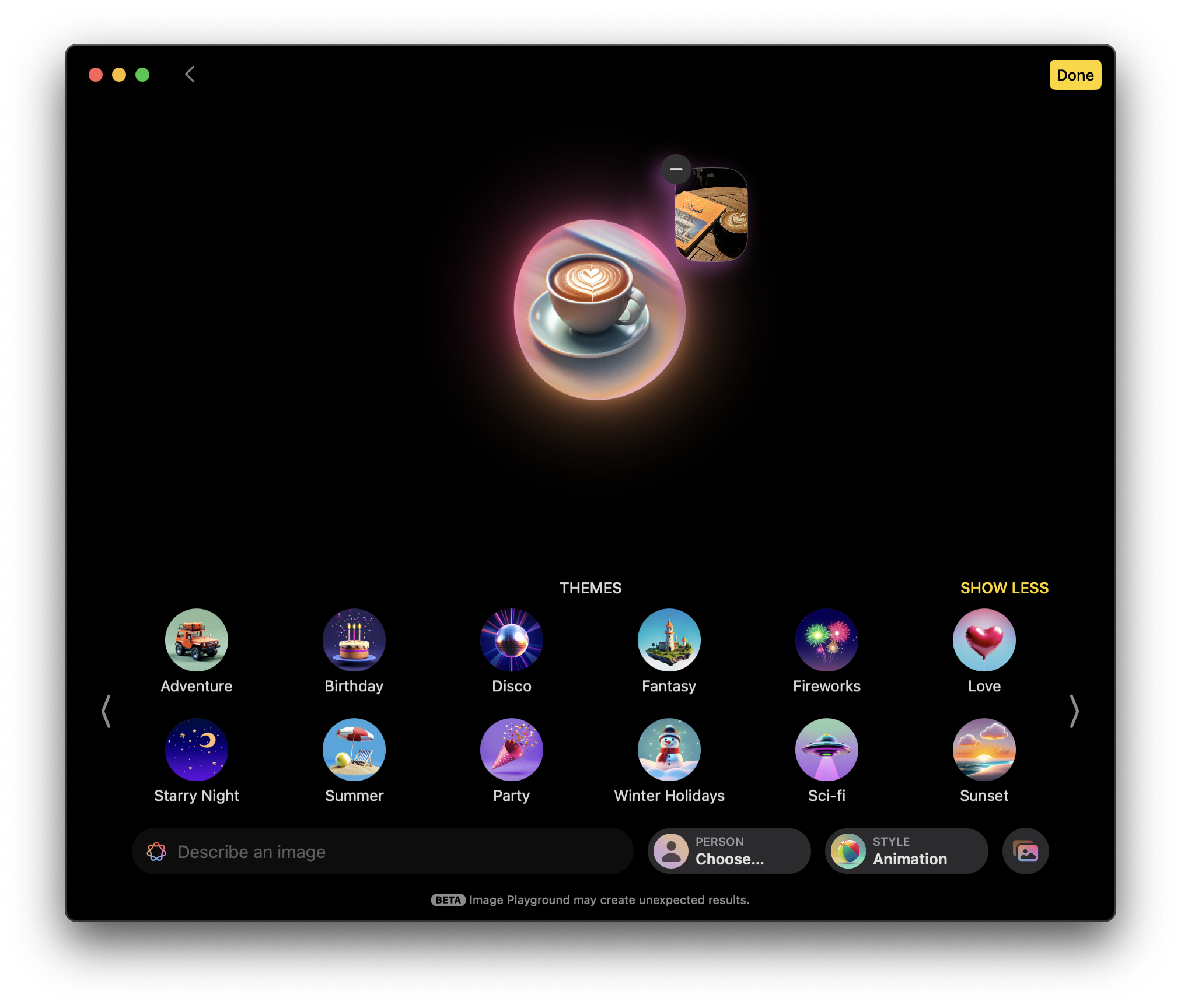Expand more themes with the right arrow
The height and width of the screenshot is (1008, 1181).
(x=1074, y=711)
